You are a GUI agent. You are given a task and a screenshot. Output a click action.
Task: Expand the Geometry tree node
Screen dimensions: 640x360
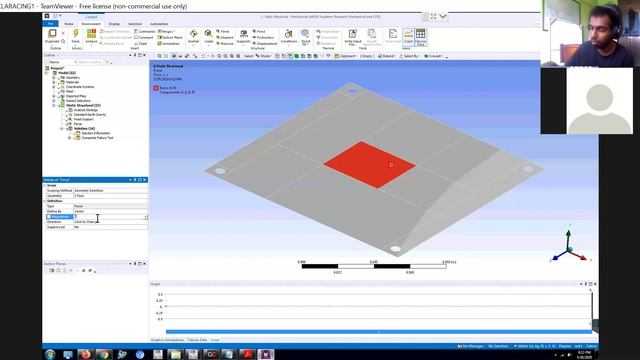pyautogui.click(x=53, y=78)
